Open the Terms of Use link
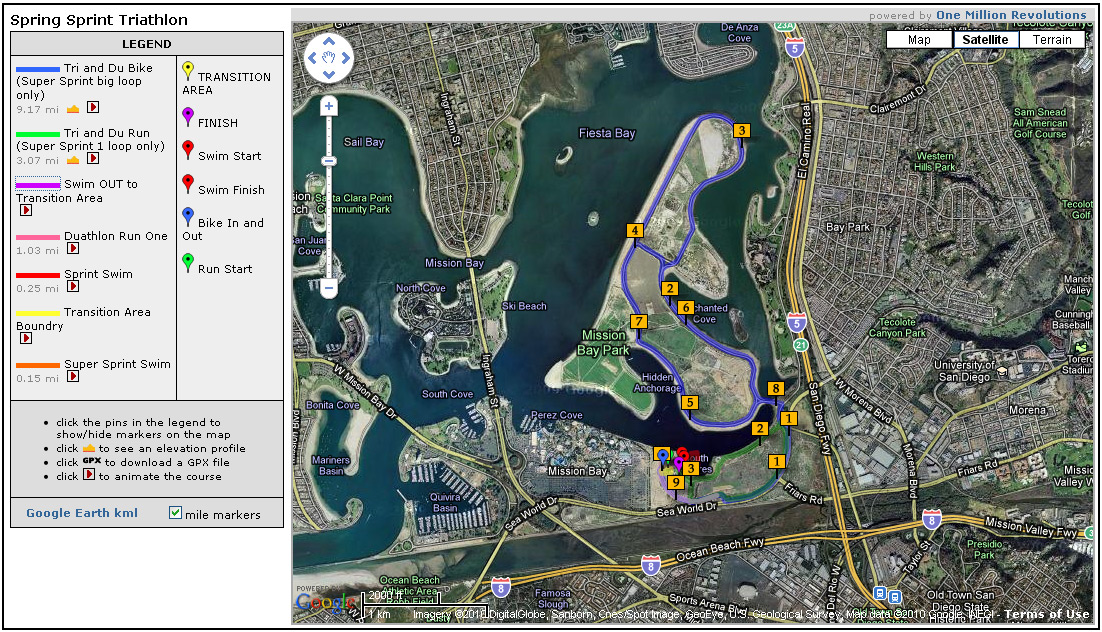The height and width of the screenshot is (632, 1102). pyautogui.click(x=1046, y=614)
